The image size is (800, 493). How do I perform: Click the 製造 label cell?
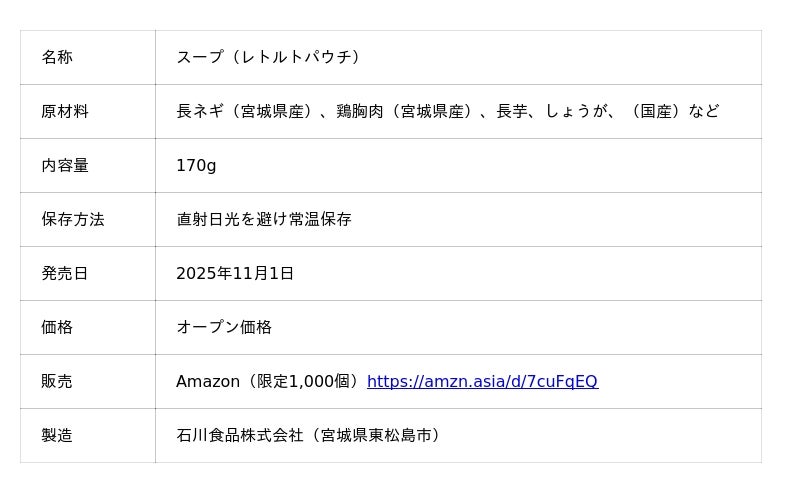tap(57, 435)
